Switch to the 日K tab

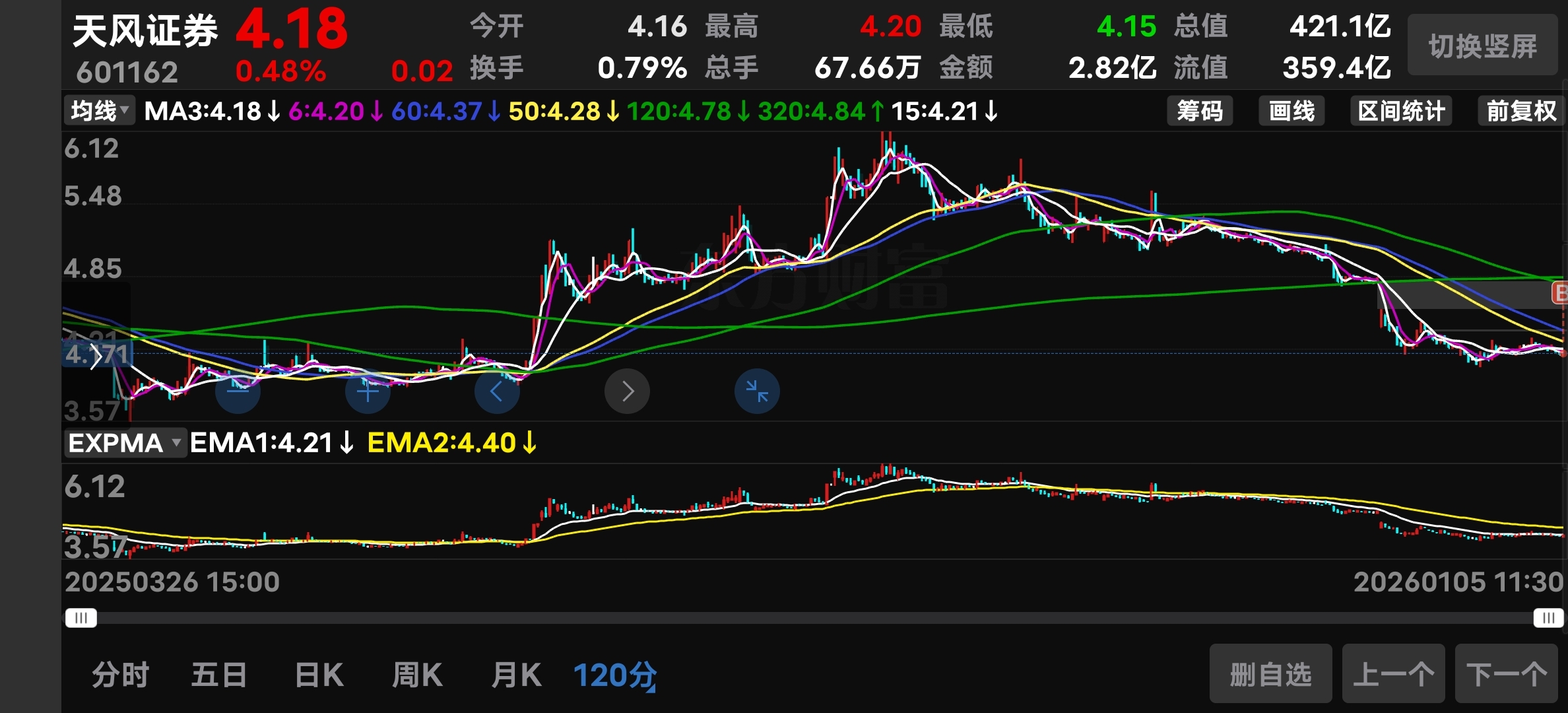point(319,675)
